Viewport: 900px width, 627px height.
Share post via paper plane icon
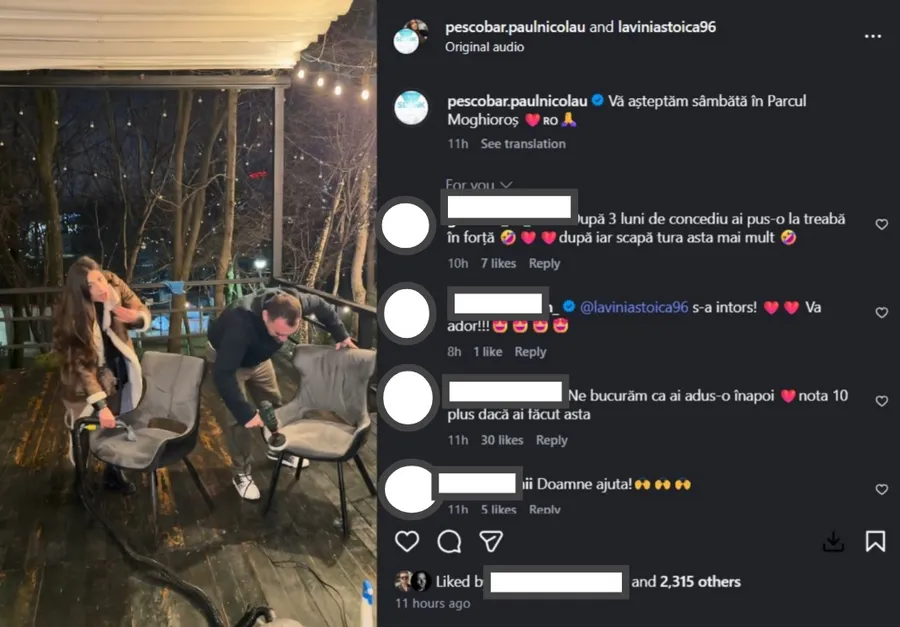click(491, 541)
